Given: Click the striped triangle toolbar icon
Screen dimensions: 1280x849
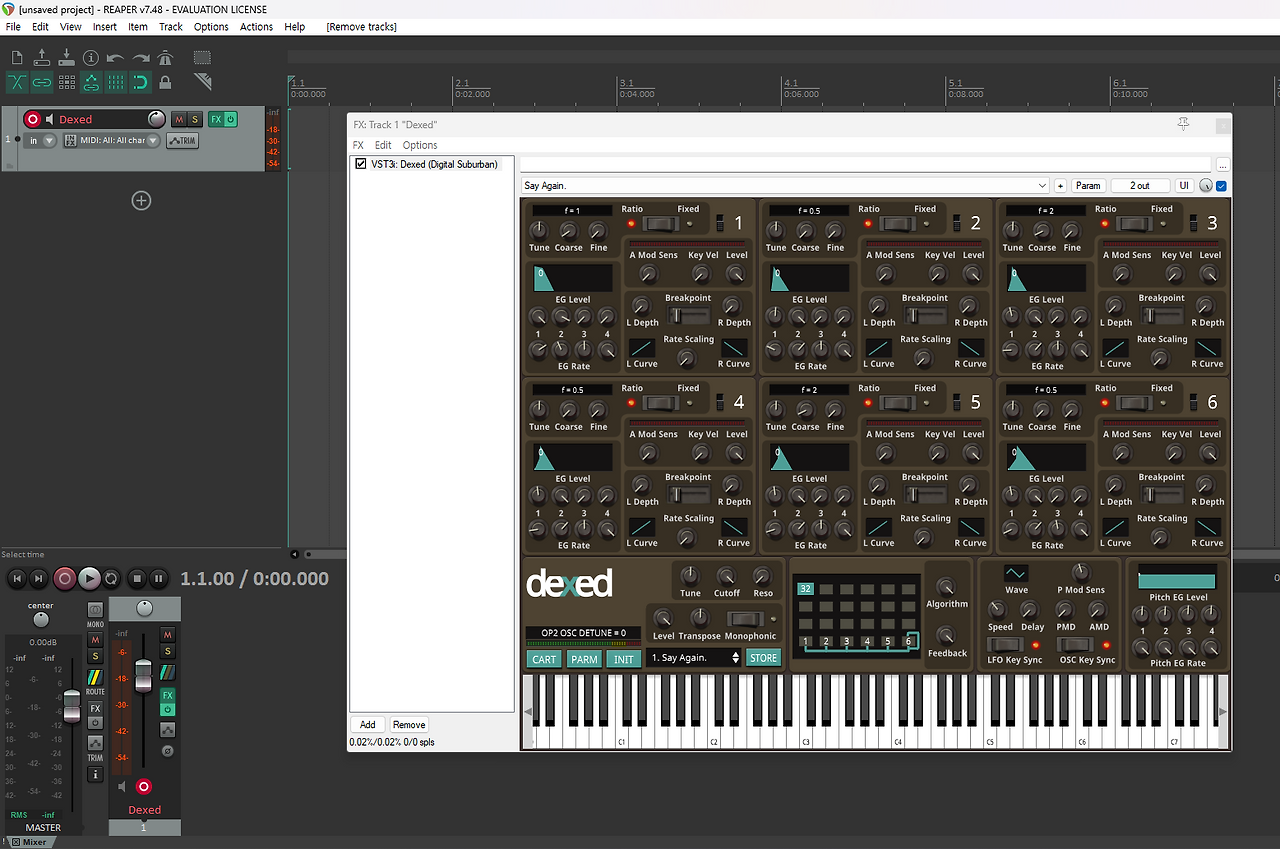Looking at the screenshot, I should pyautogui.click(x=202, y=82).
